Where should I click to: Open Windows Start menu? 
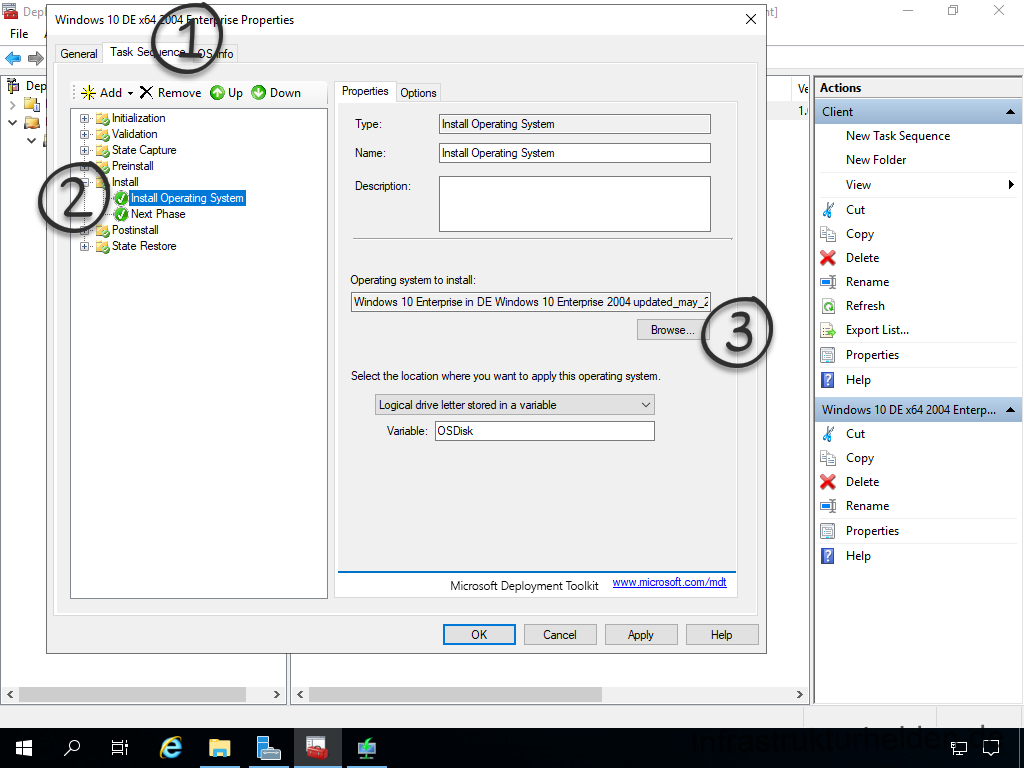click(x=24, y=748)
